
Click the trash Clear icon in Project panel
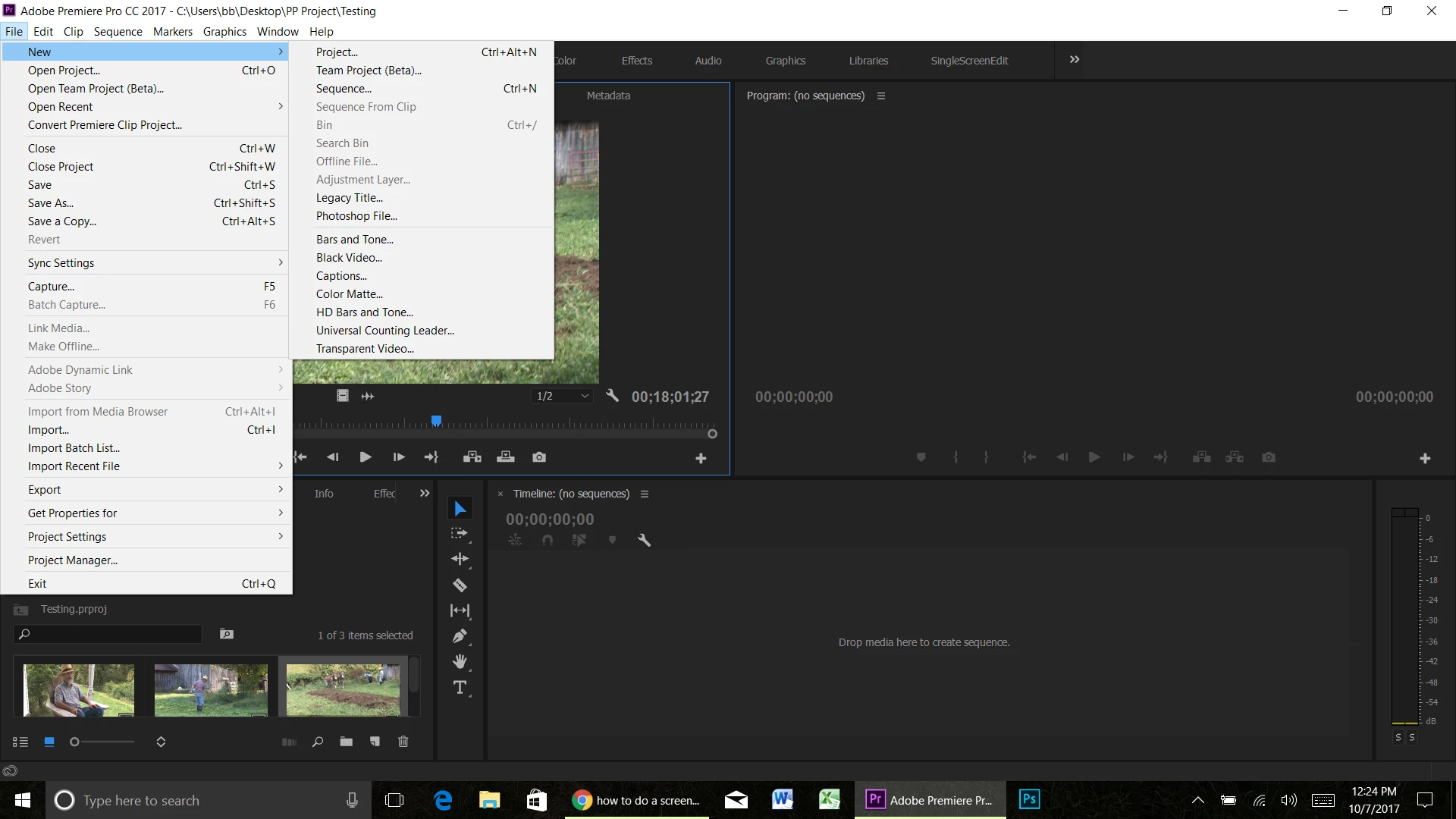click(x=403, y=742)
